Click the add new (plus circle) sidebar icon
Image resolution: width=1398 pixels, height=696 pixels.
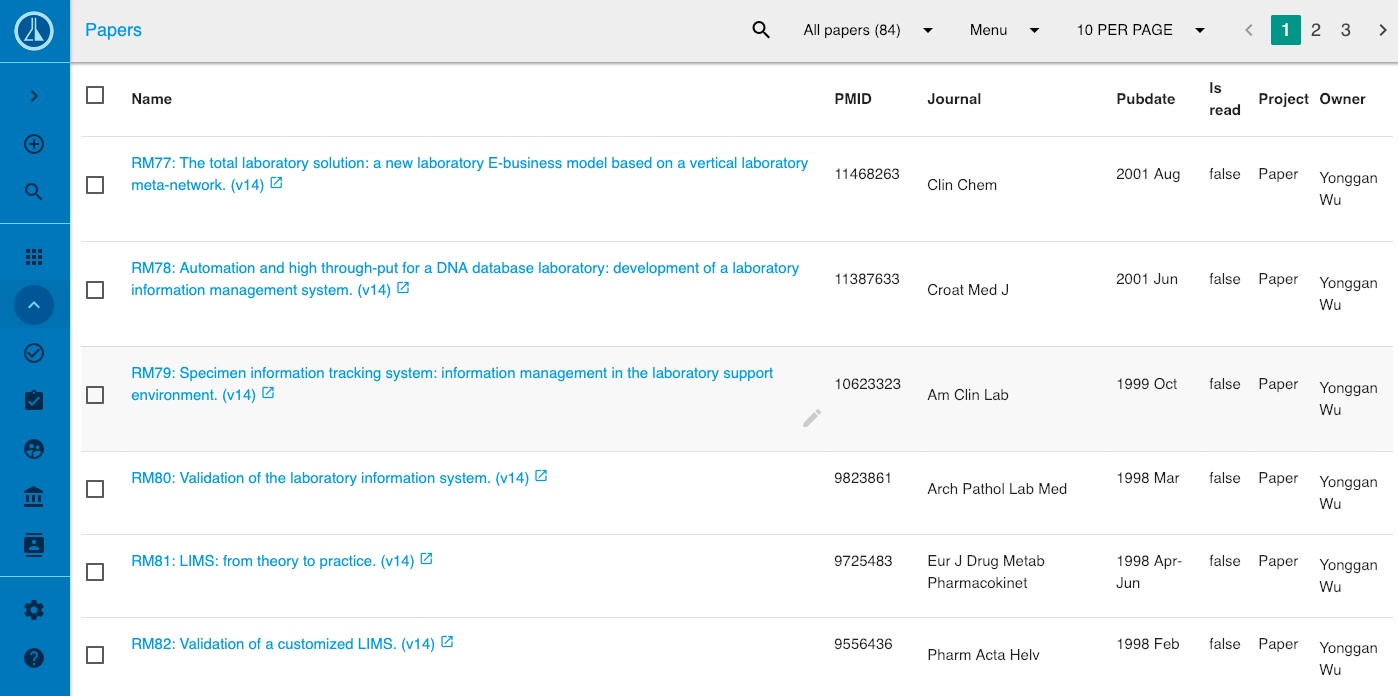[34, 144]
